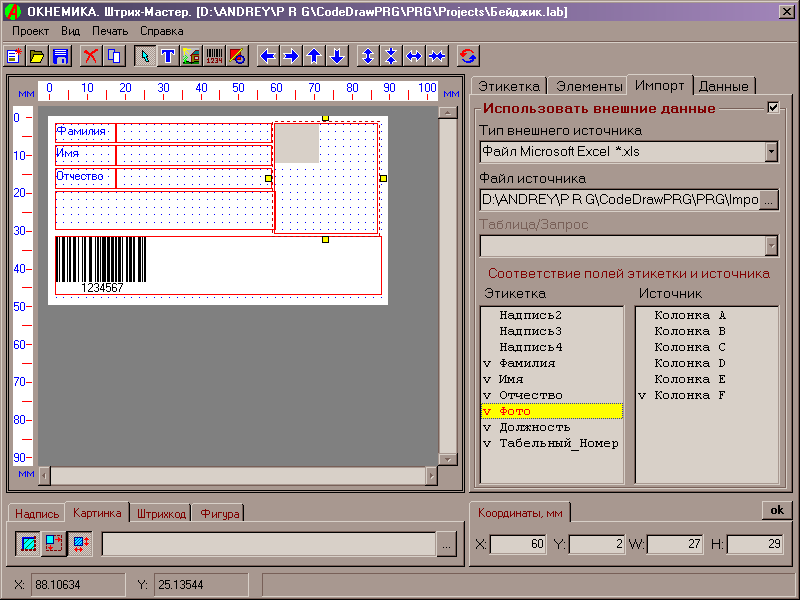This screenshot has width=800, height=600.
Task: Switch to the Штрихкод tab
Action: tap(160, 514)
